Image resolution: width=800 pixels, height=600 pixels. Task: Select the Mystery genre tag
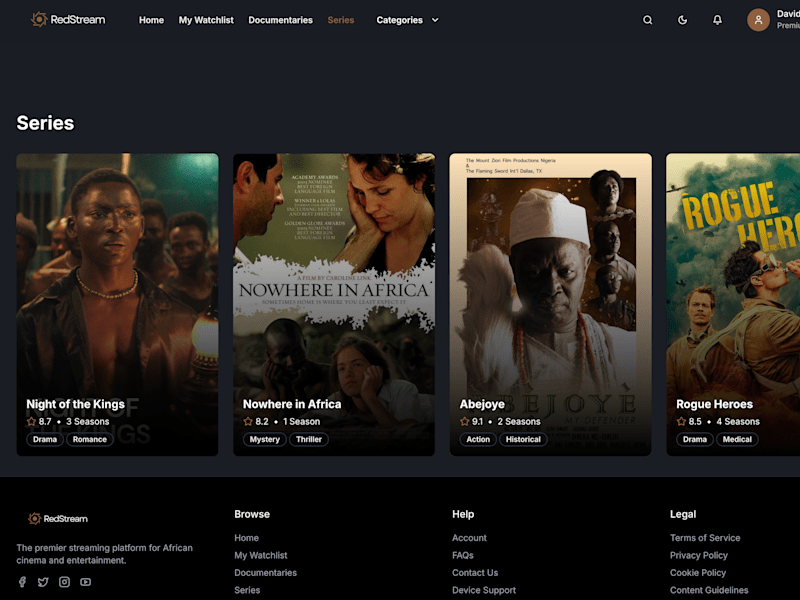pyautogui.click(x=265, y=439)
